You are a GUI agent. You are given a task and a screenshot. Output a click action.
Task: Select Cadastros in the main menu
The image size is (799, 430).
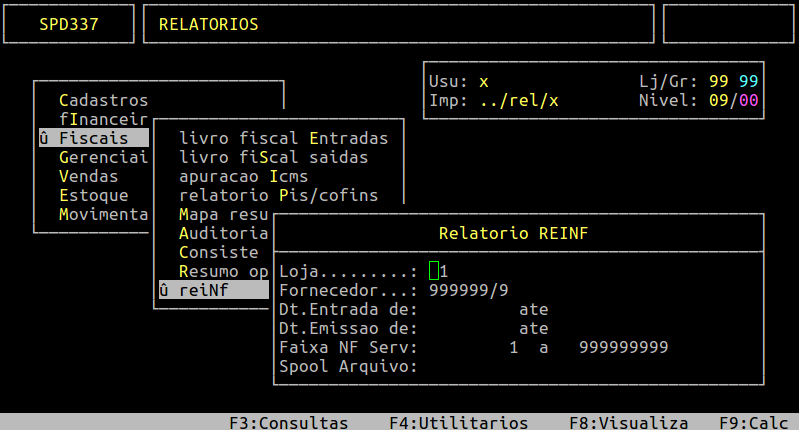103,100
